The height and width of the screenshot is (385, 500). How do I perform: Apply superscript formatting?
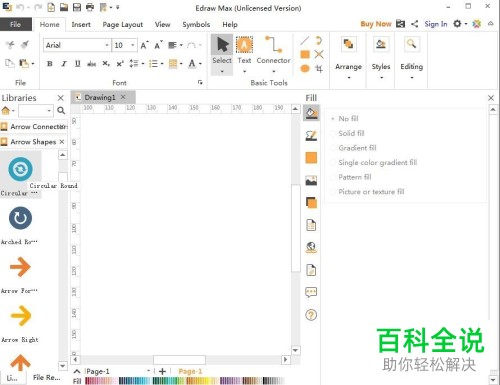(x=120, y=63)
